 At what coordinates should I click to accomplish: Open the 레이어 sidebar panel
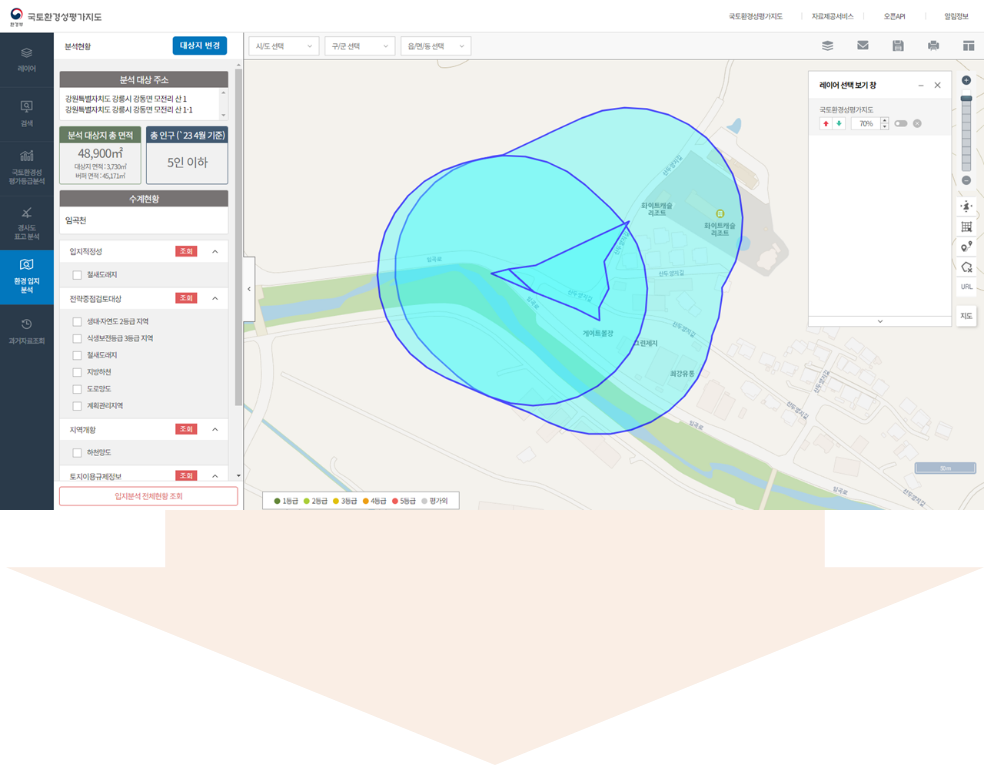[x=27, y=58]
